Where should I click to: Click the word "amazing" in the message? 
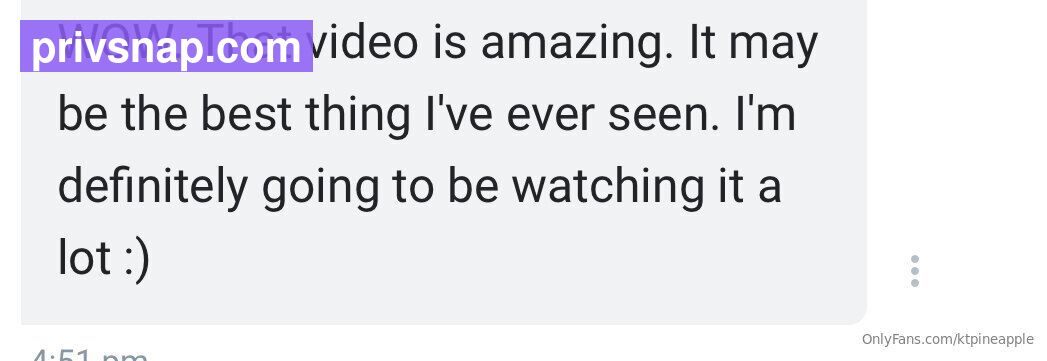point(577,45)
